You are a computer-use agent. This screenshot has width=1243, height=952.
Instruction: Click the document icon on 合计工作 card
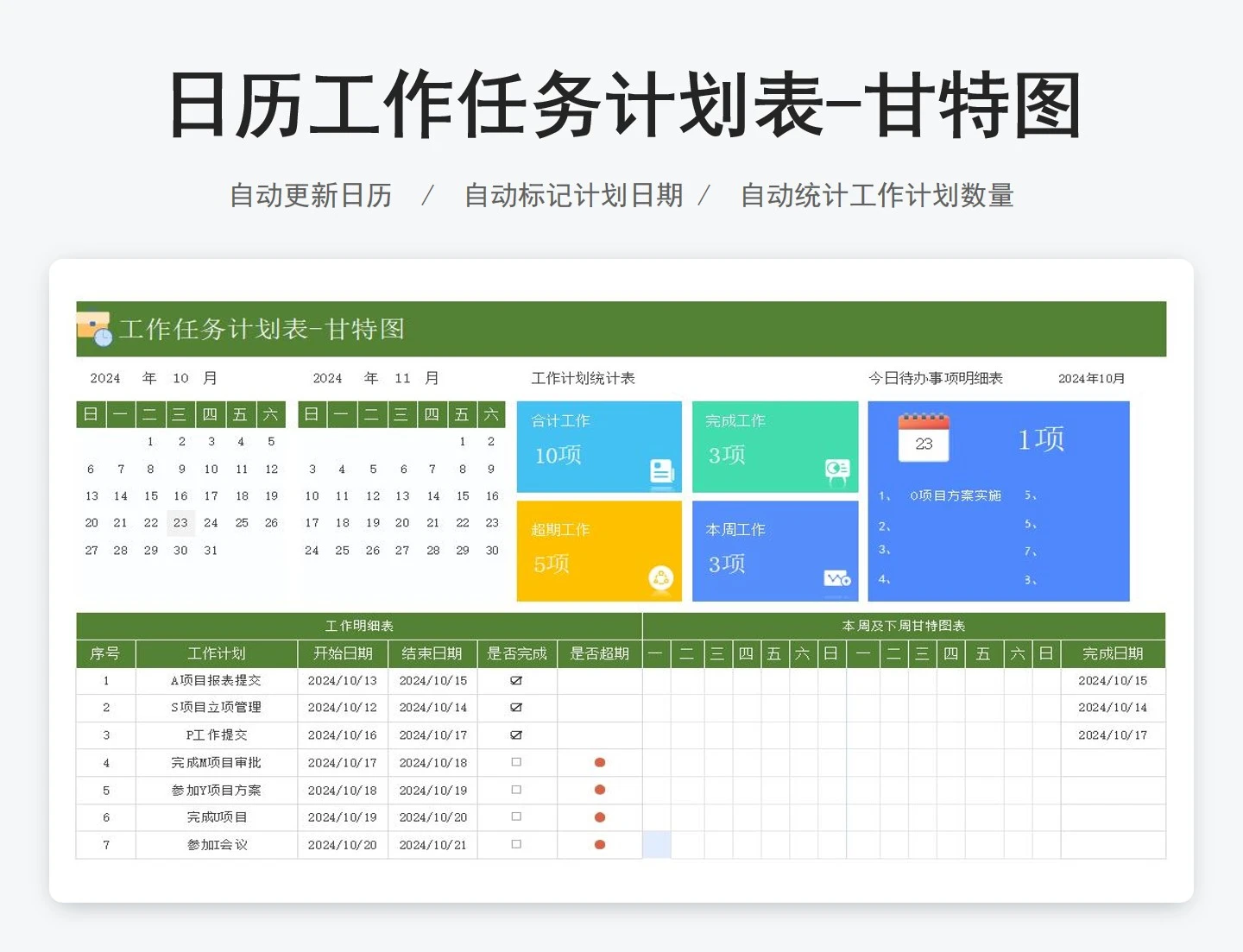click(661, 471)
